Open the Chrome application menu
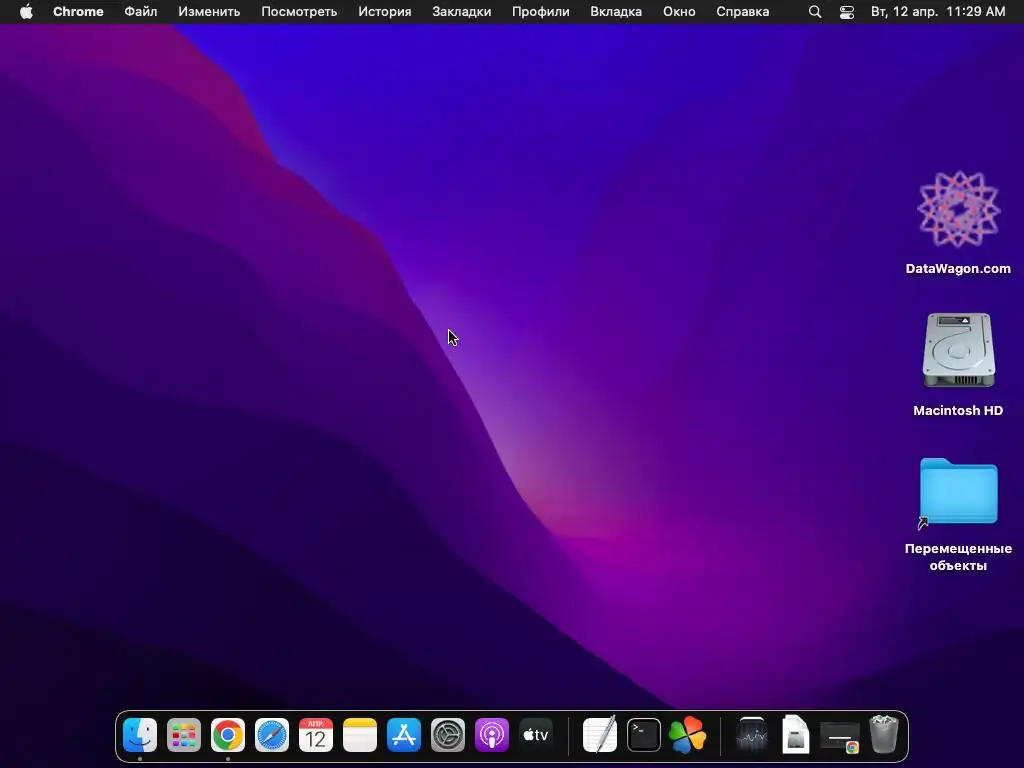The width and height of the screenshot is (1024, 768). 78,12
